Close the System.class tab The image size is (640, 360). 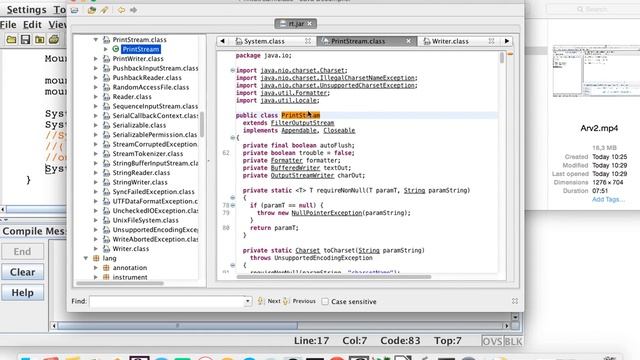[x=308, y=41]
